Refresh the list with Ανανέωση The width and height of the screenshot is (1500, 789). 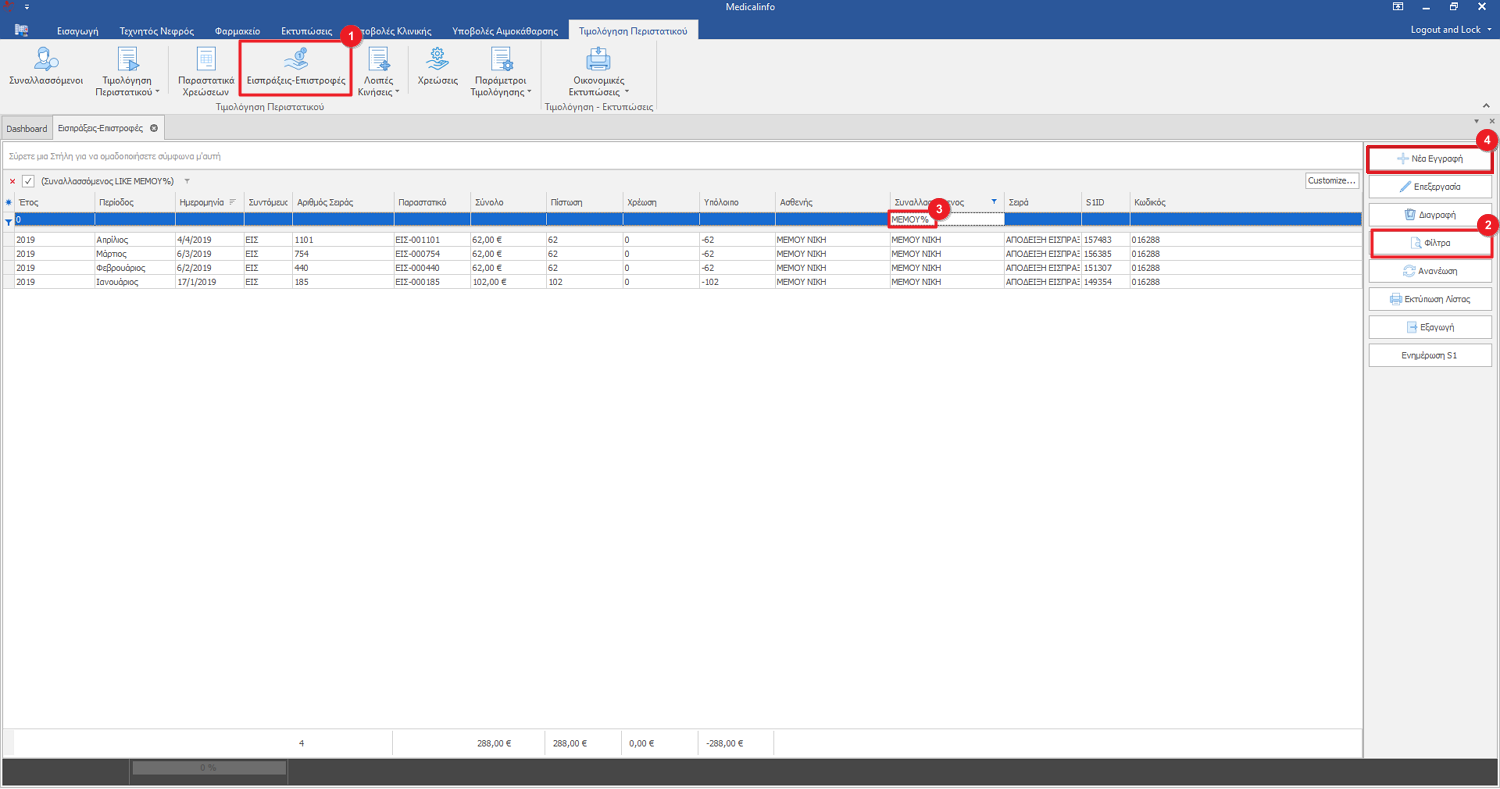coord(1430,271)
